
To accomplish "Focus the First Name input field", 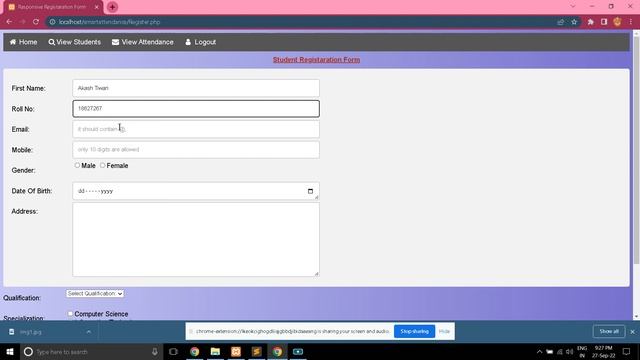I will pyautogui.click(x=196, y=88).
